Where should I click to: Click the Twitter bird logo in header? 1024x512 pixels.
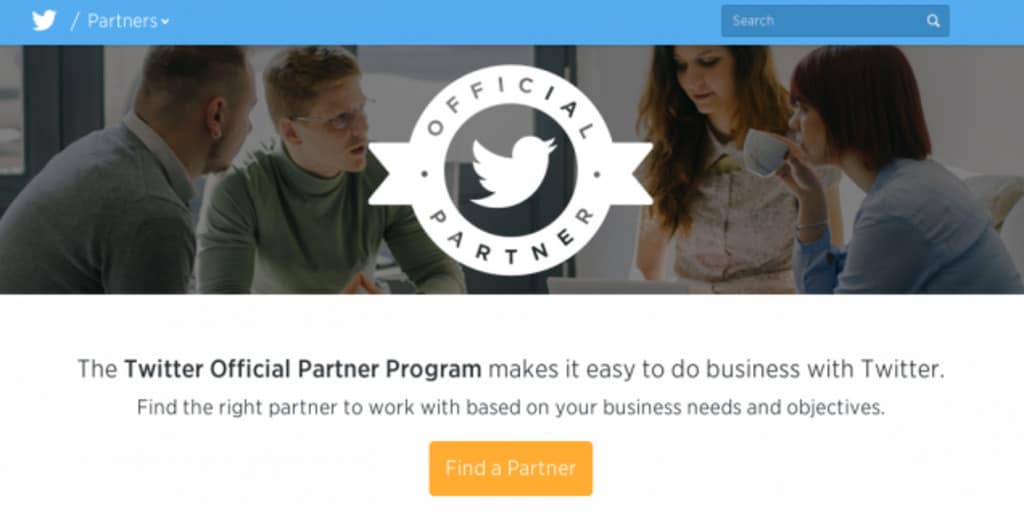pos(44,21)
